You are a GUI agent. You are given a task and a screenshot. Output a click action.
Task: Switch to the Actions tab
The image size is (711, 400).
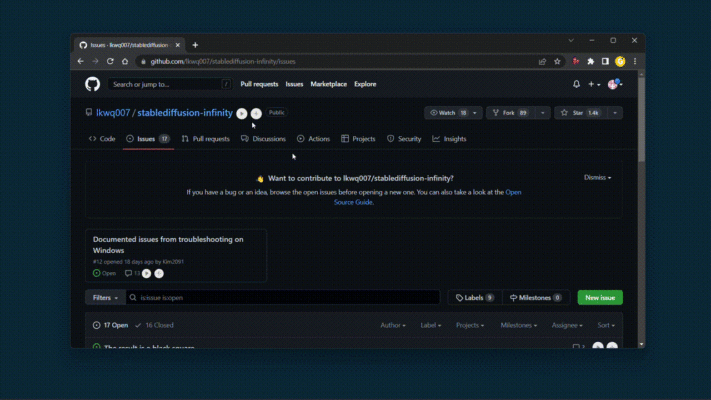click(x=313, y=139)
